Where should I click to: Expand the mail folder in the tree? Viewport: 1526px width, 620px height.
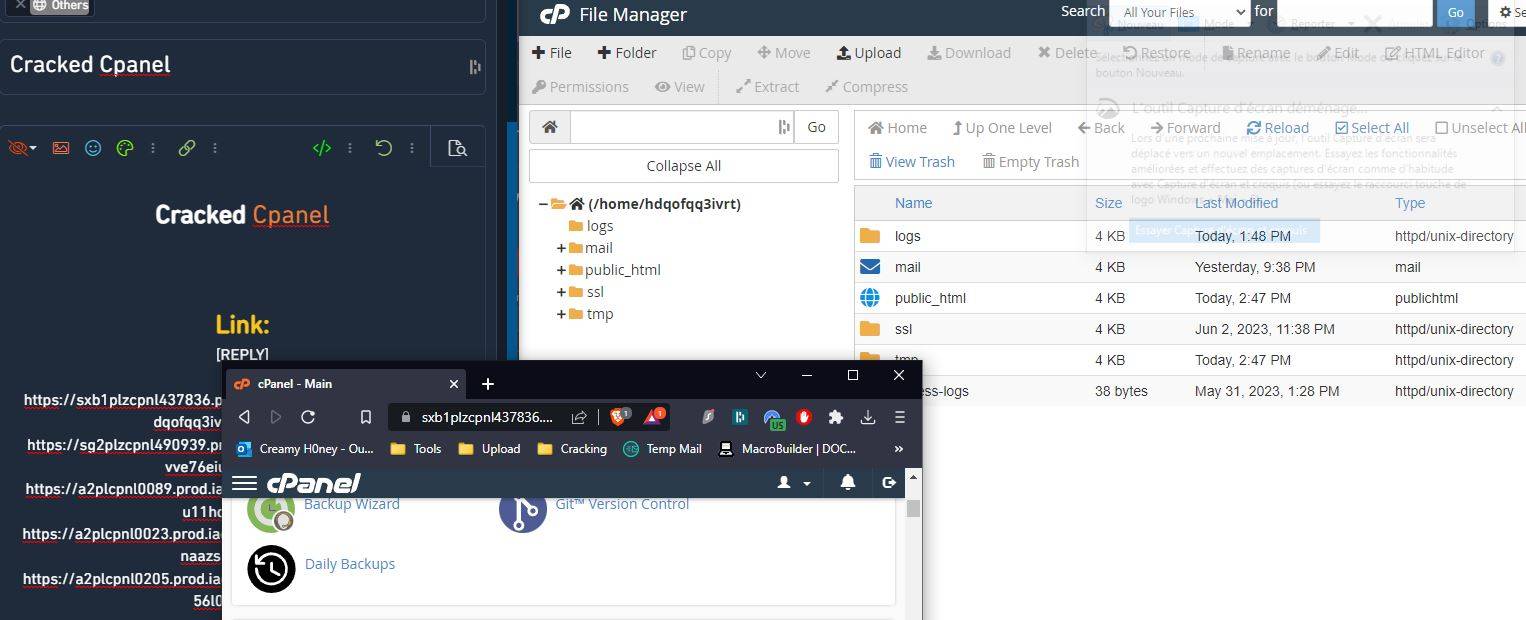(x=562, y=248)
